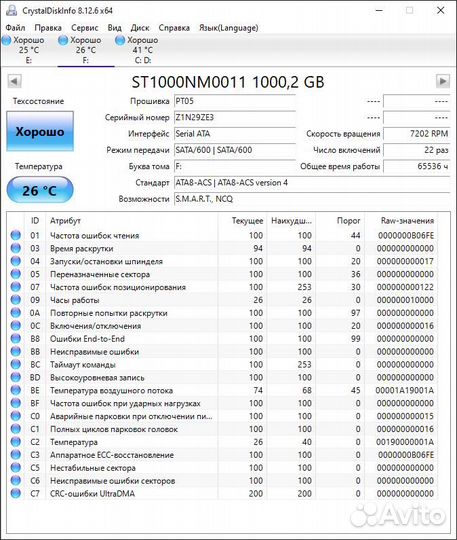Click status circle for Высокоуровневая запись
Image resolution: width=457 pixels, height=540 pixels.
pos(15,377)
